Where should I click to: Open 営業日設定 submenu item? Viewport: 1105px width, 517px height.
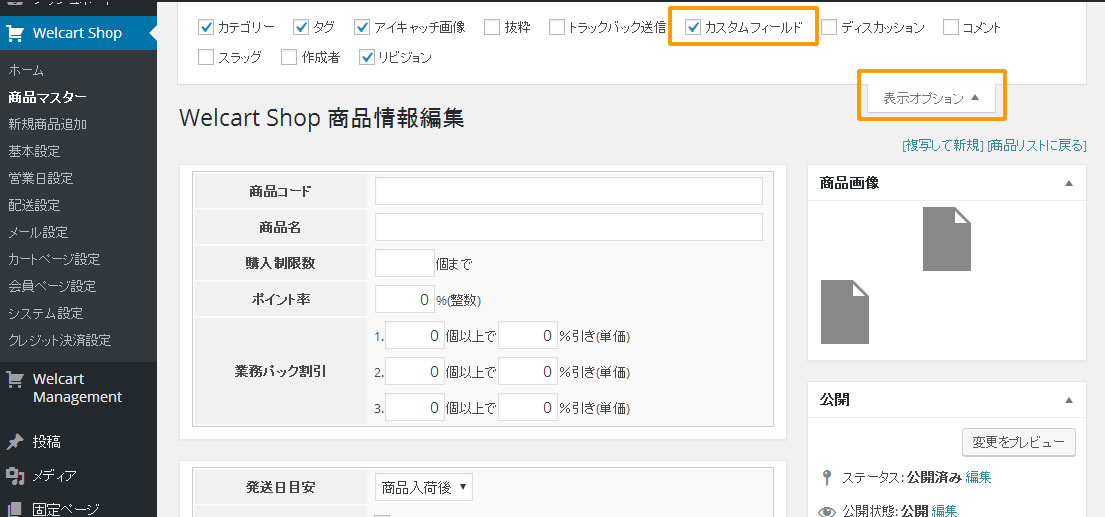(40, 178)
